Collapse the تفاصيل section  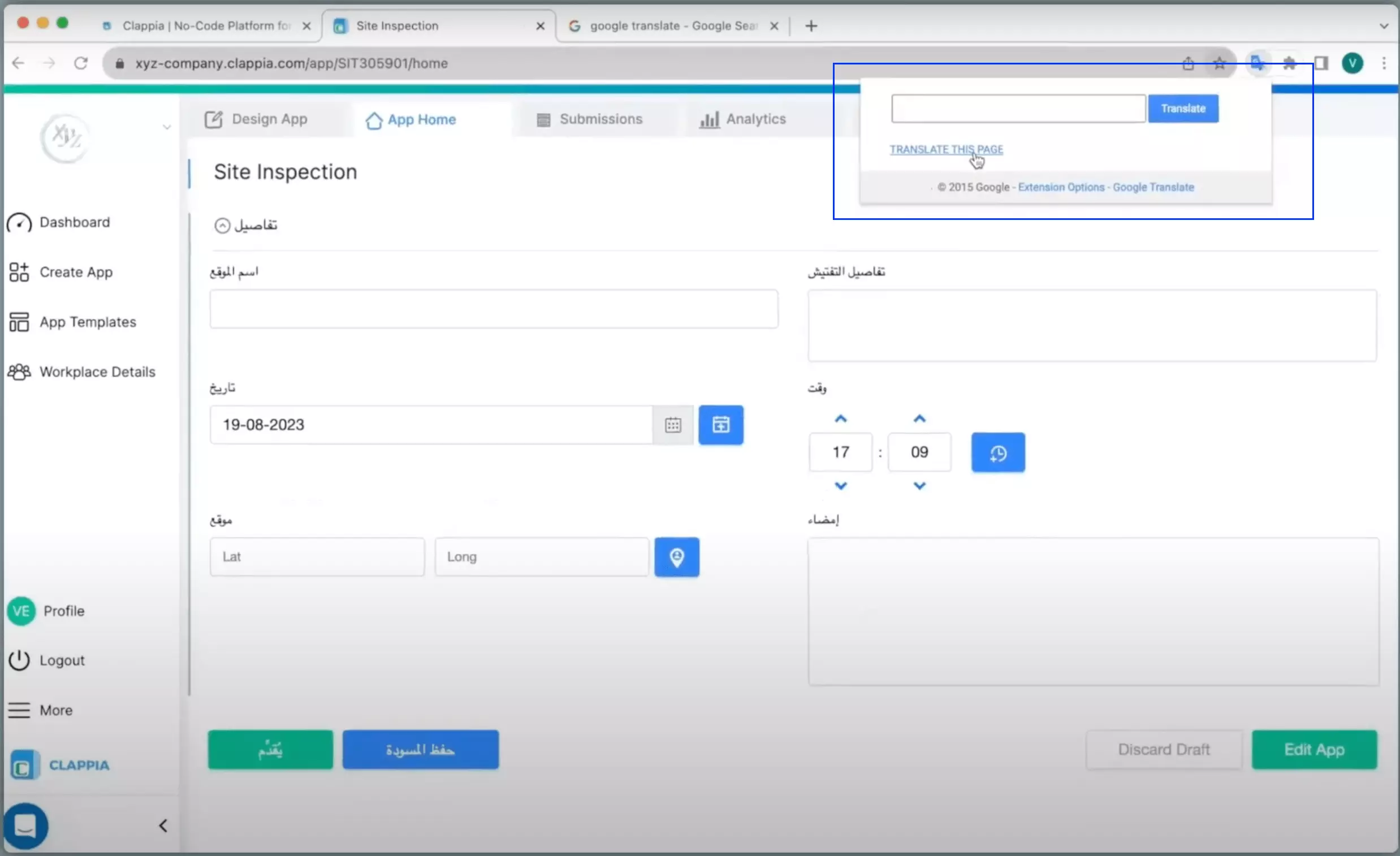(x=222, y=225)
